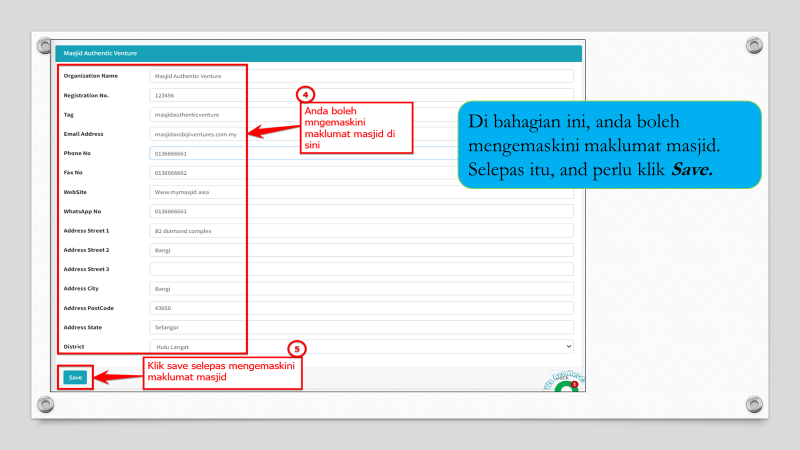Screen dimensions: 800x450
Task: Click the District label text
Action: pyautogui.click(x=73, y=346)
